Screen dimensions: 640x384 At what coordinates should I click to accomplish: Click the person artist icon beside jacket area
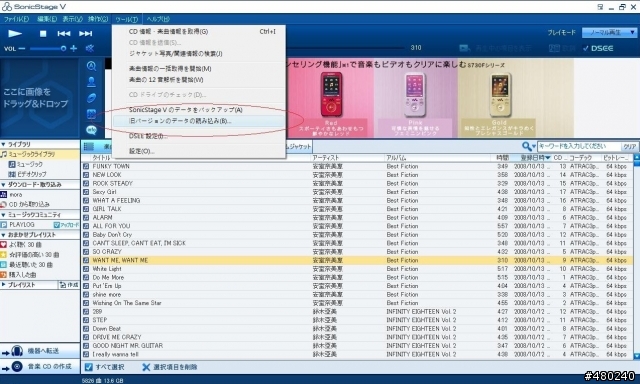pos(91,82)
